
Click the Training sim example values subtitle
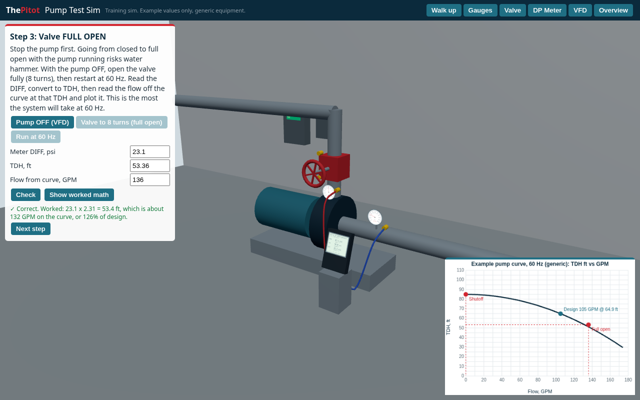point(175,11)
